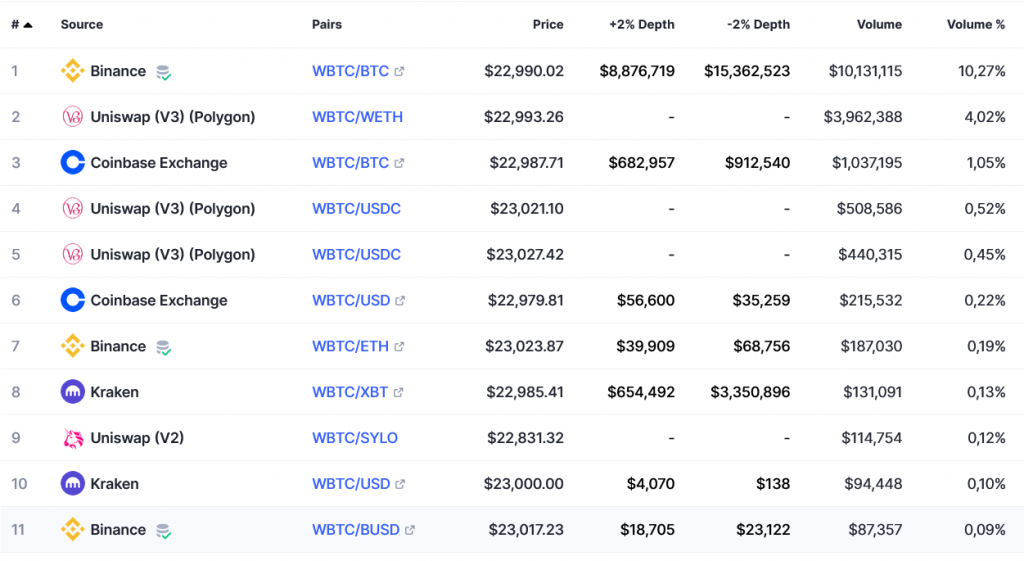This screenshot has width=1024, height=561.
Task: Sort table by Price column header
Action: (548, 25)
